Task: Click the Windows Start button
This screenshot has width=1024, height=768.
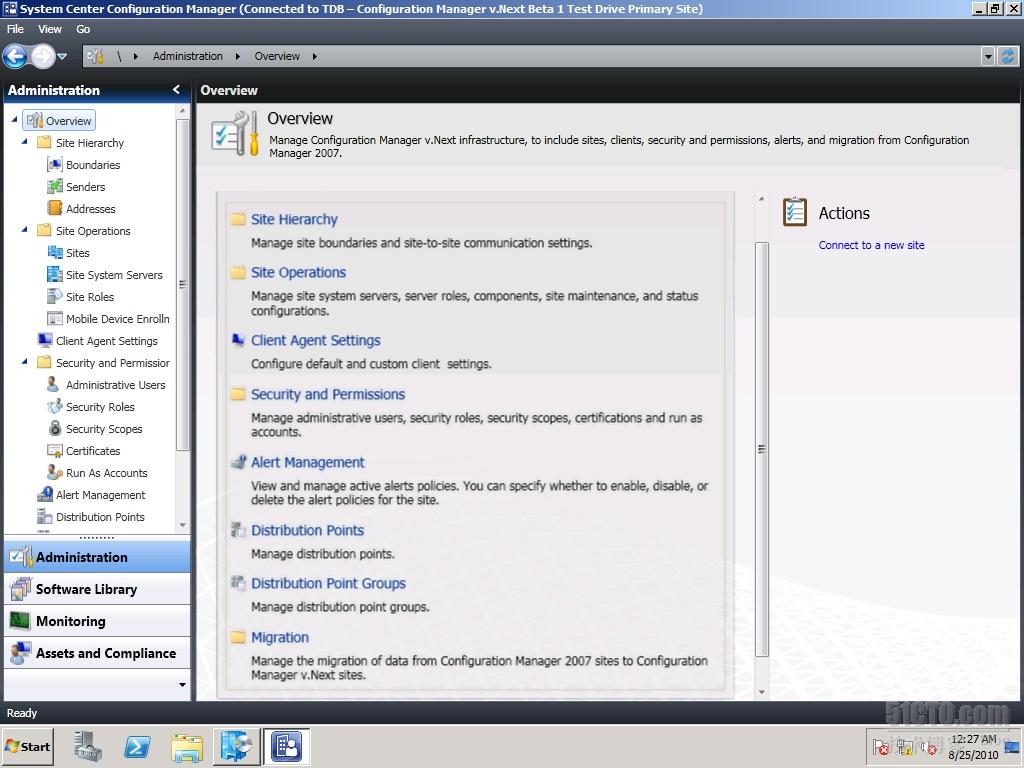Action: [27, 746]
